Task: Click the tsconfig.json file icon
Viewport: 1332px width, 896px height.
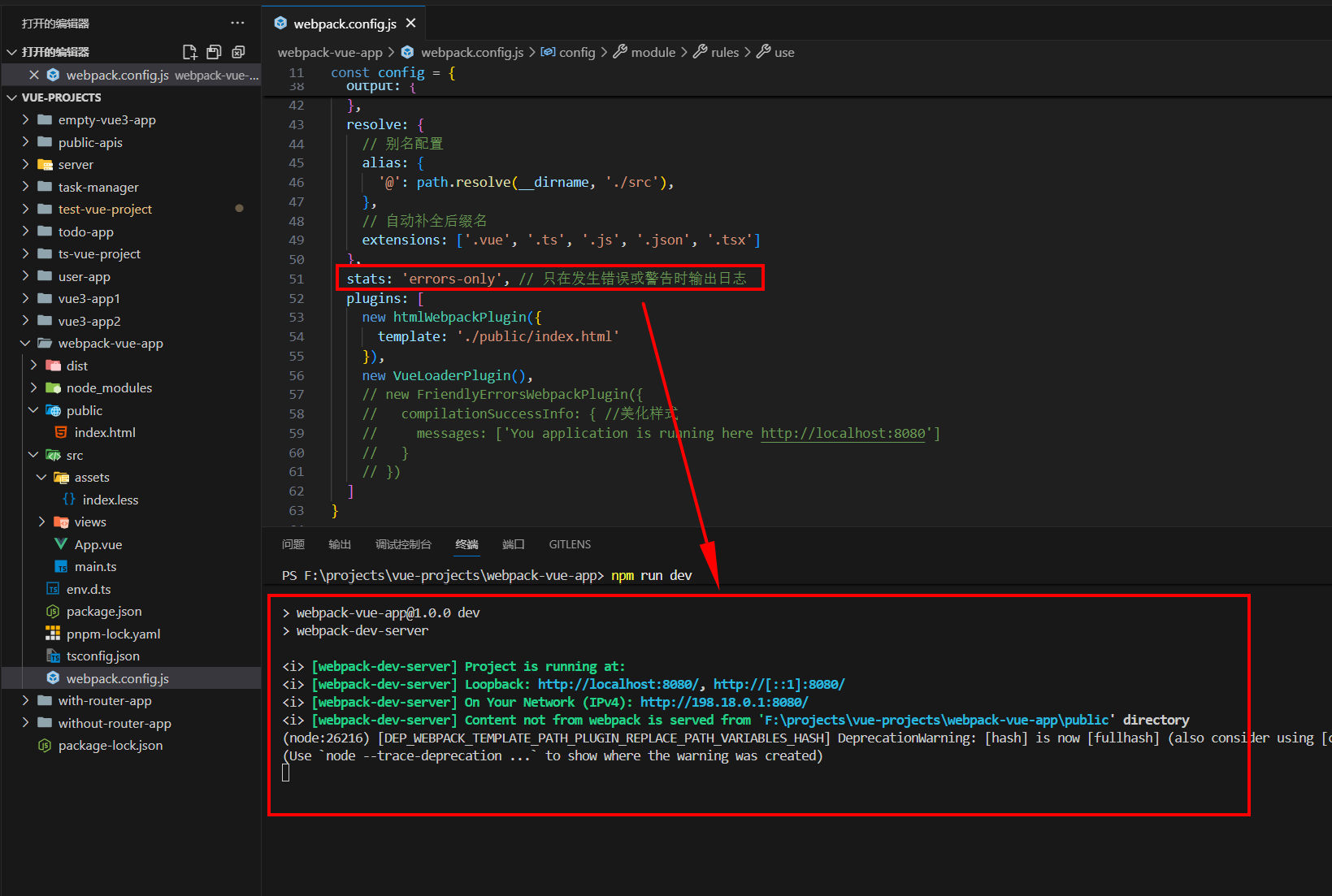Action: pos(53,656)
